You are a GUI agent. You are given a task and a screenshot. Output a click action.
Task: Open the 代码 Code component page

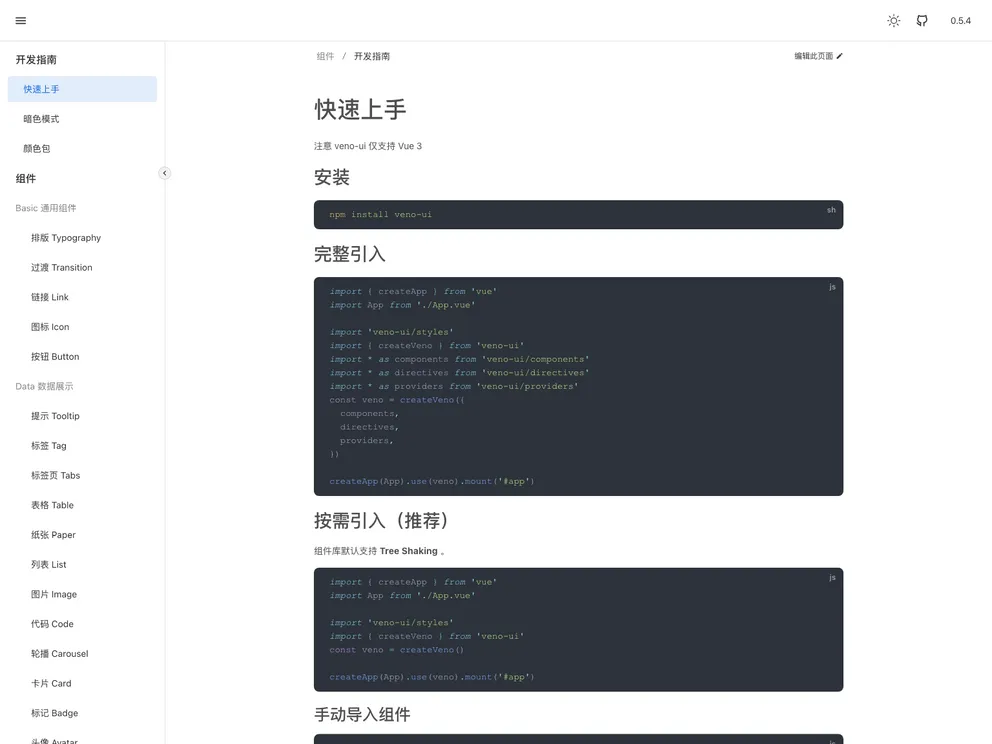[54, 624]
